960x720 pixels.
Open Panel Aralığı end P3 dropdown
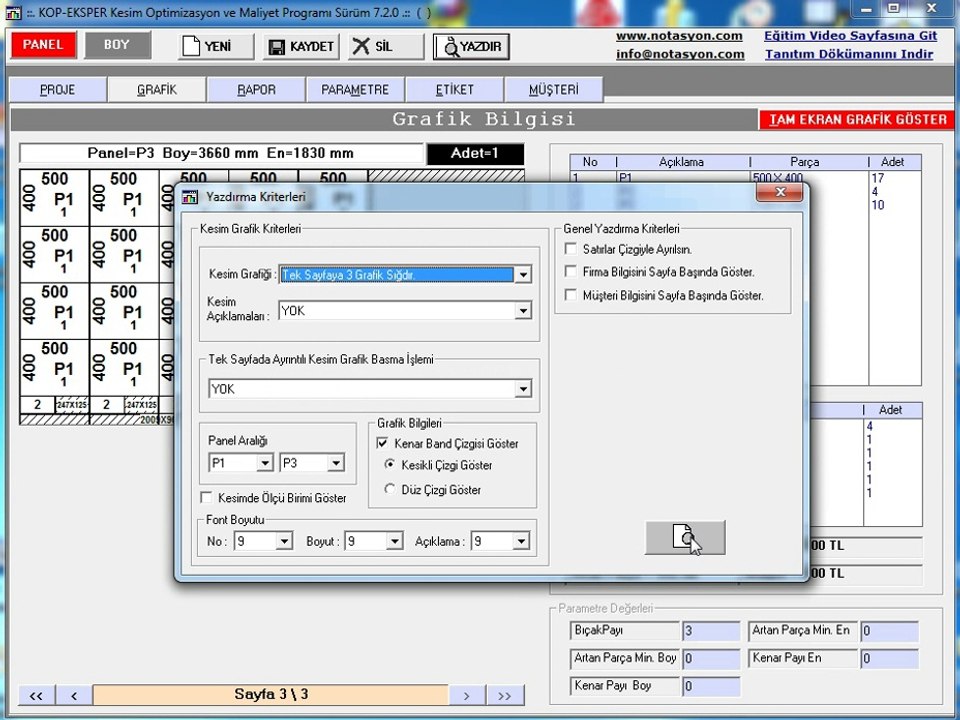[336, 463]
